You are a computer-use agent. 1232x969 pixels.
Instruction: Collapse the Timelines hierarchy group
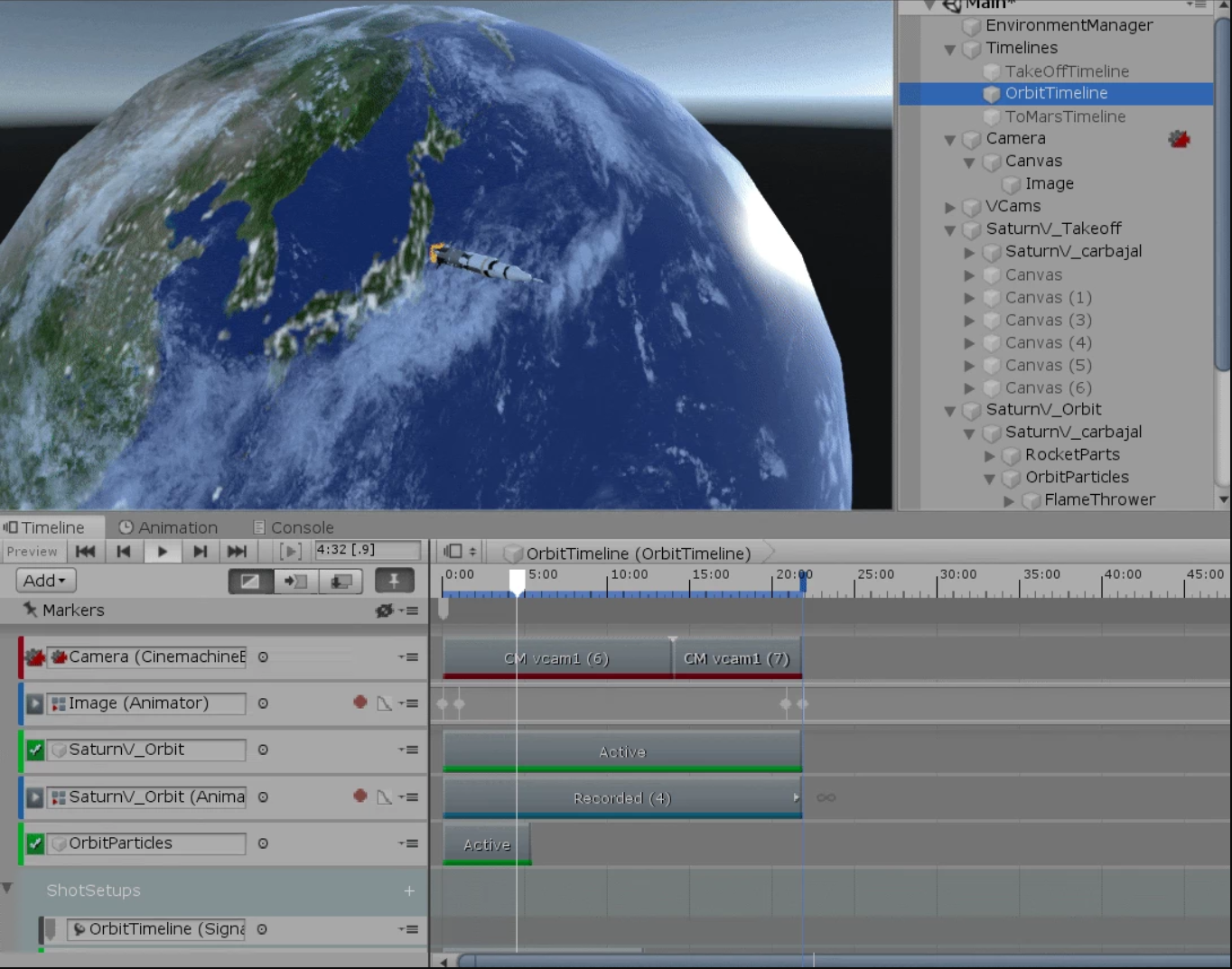[949, 49]
